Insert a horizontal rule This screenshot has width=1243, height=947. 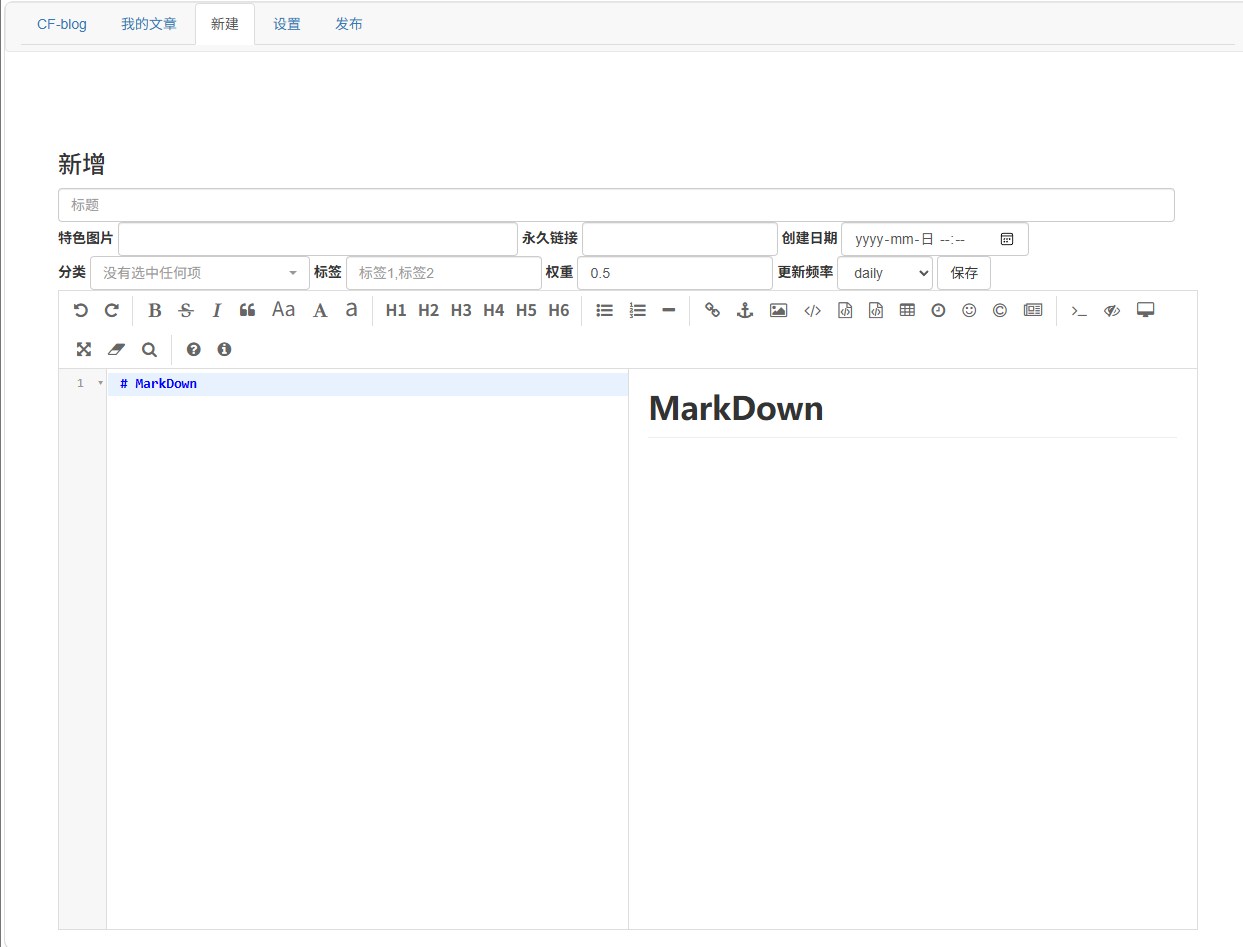(669, 310)
